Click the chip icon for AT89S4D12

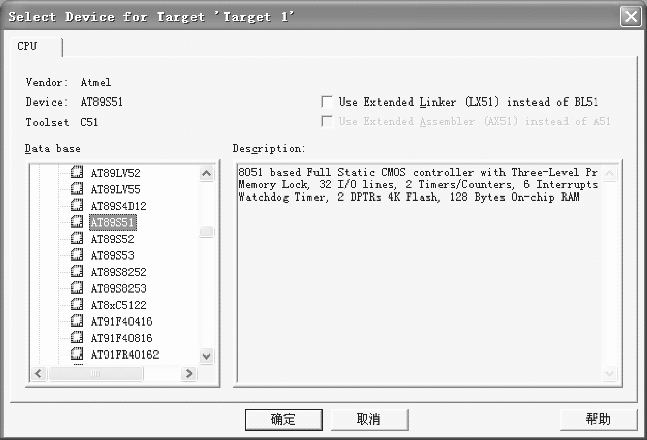point(77,205)
